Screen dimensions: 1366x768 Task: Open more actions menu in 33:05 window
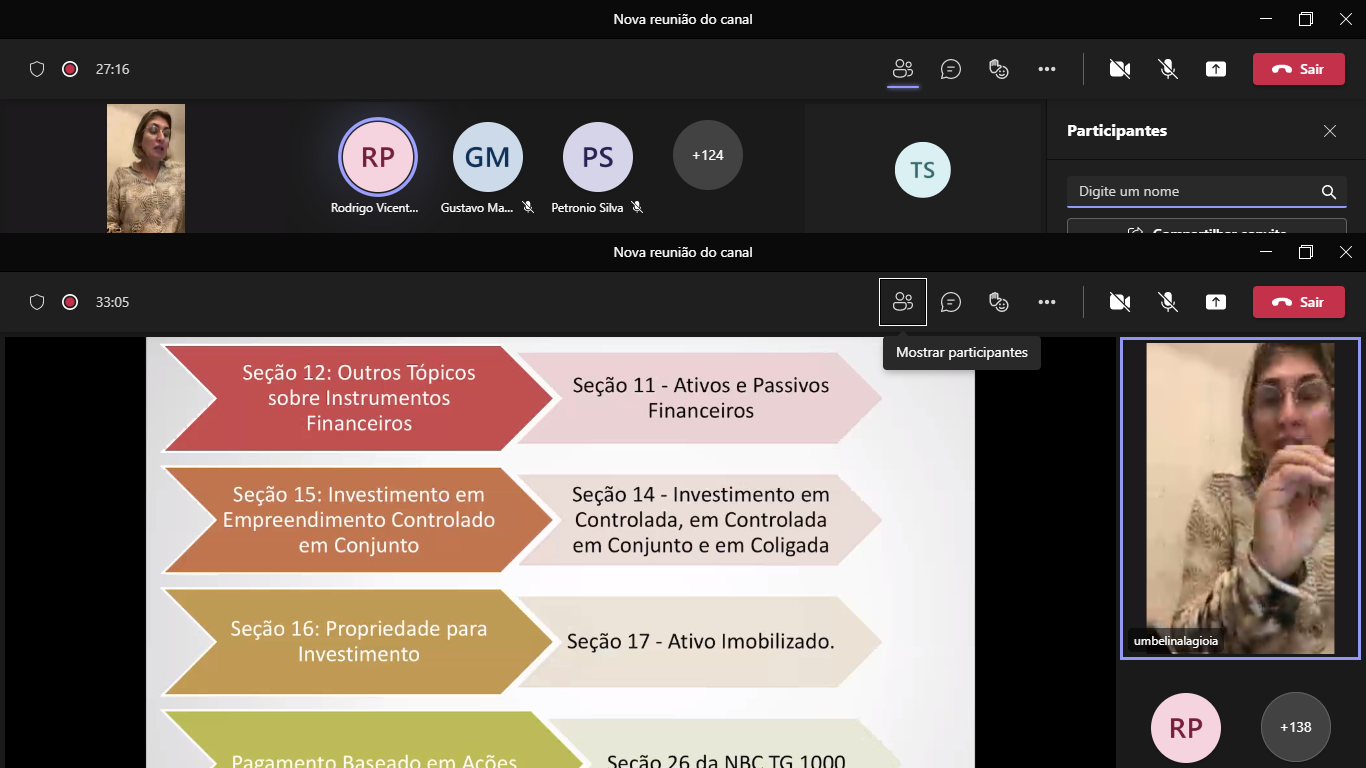(1046, 302)
